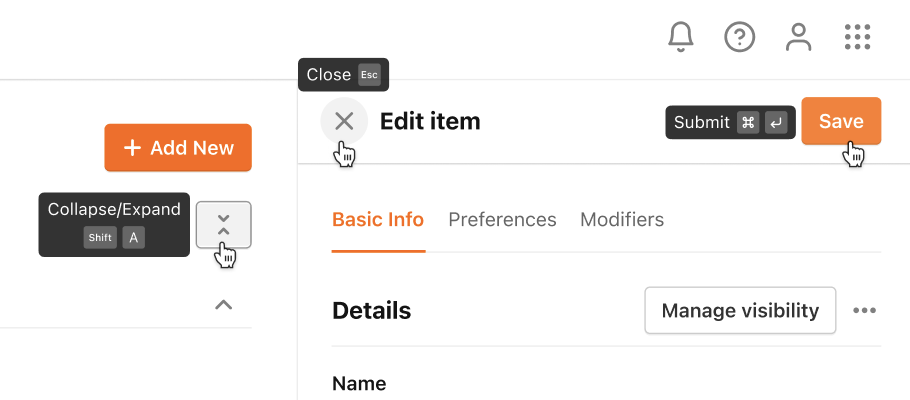910x400 pixels.
Task: Click the Name field label
Action: click(x=359, y=384)
